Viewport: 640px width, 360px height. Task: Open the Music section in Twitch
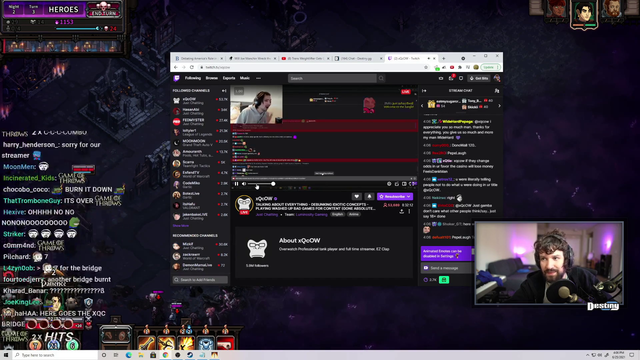pos(244,78)
